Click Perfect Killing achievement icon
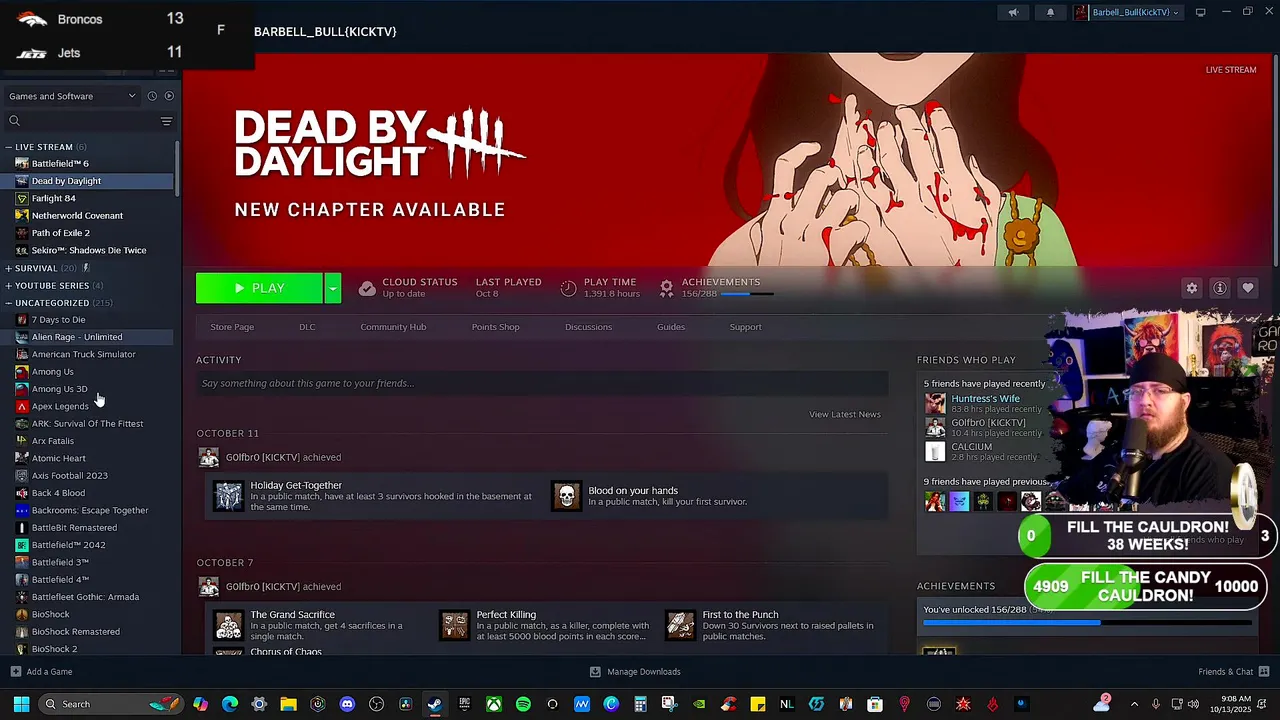 click(x=455, y=626)
